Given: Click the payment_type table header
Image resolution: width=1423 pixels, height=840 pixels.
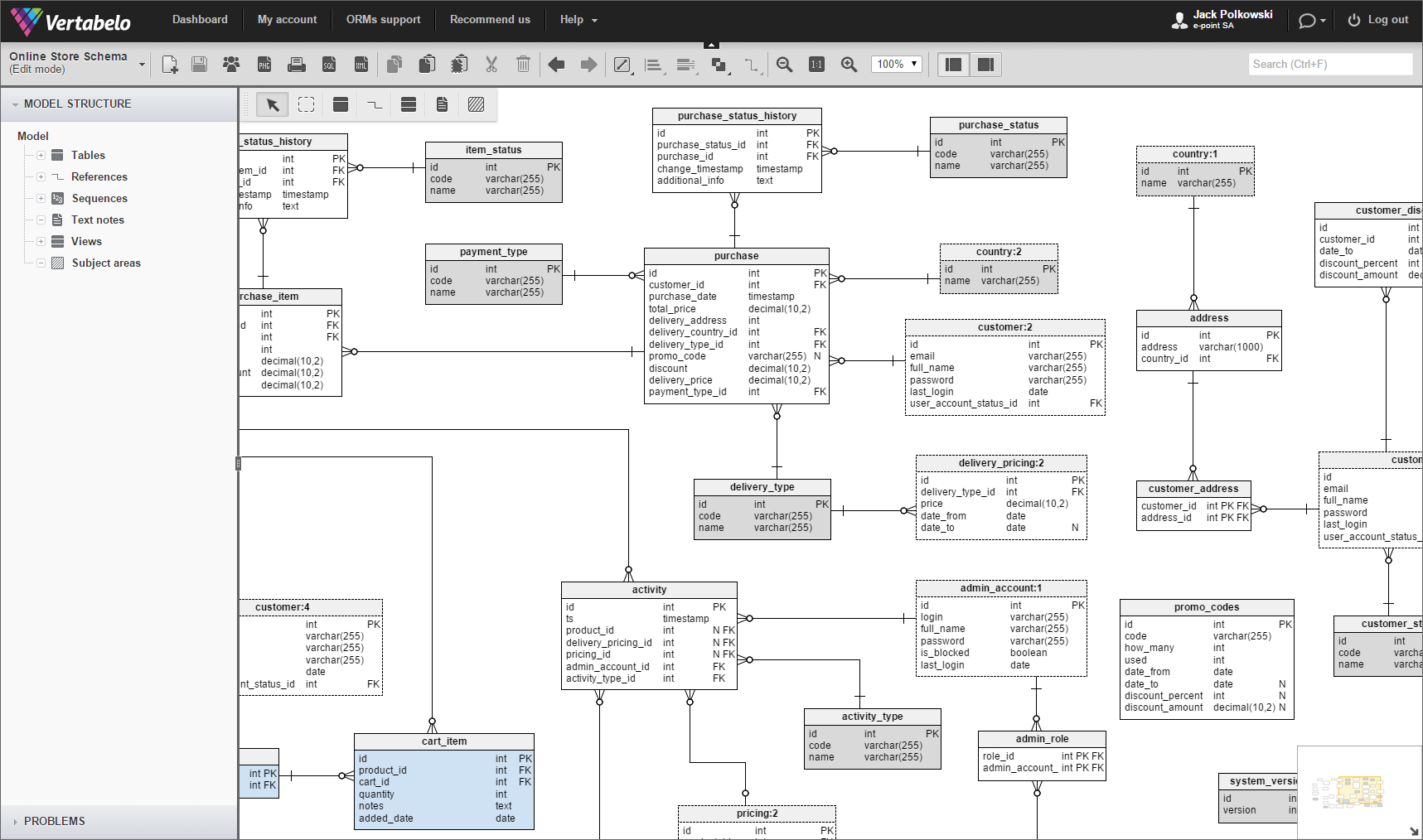Looking at the screenshot, I should click(x=494, y=252).
